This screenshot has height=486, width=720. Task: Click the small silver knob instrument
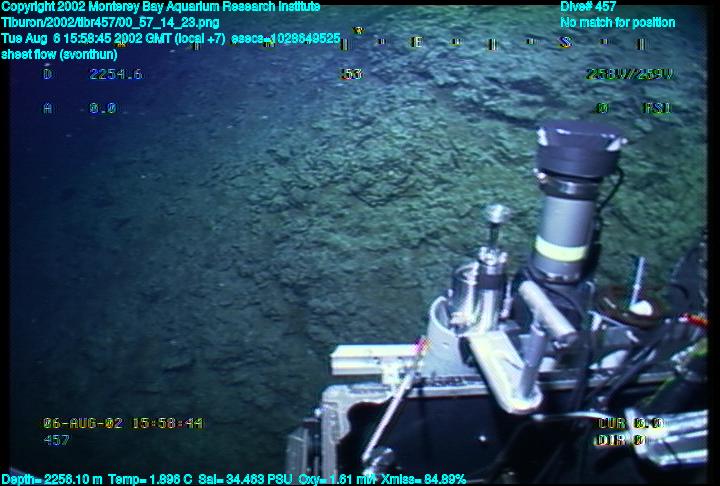tap(496, 214)
